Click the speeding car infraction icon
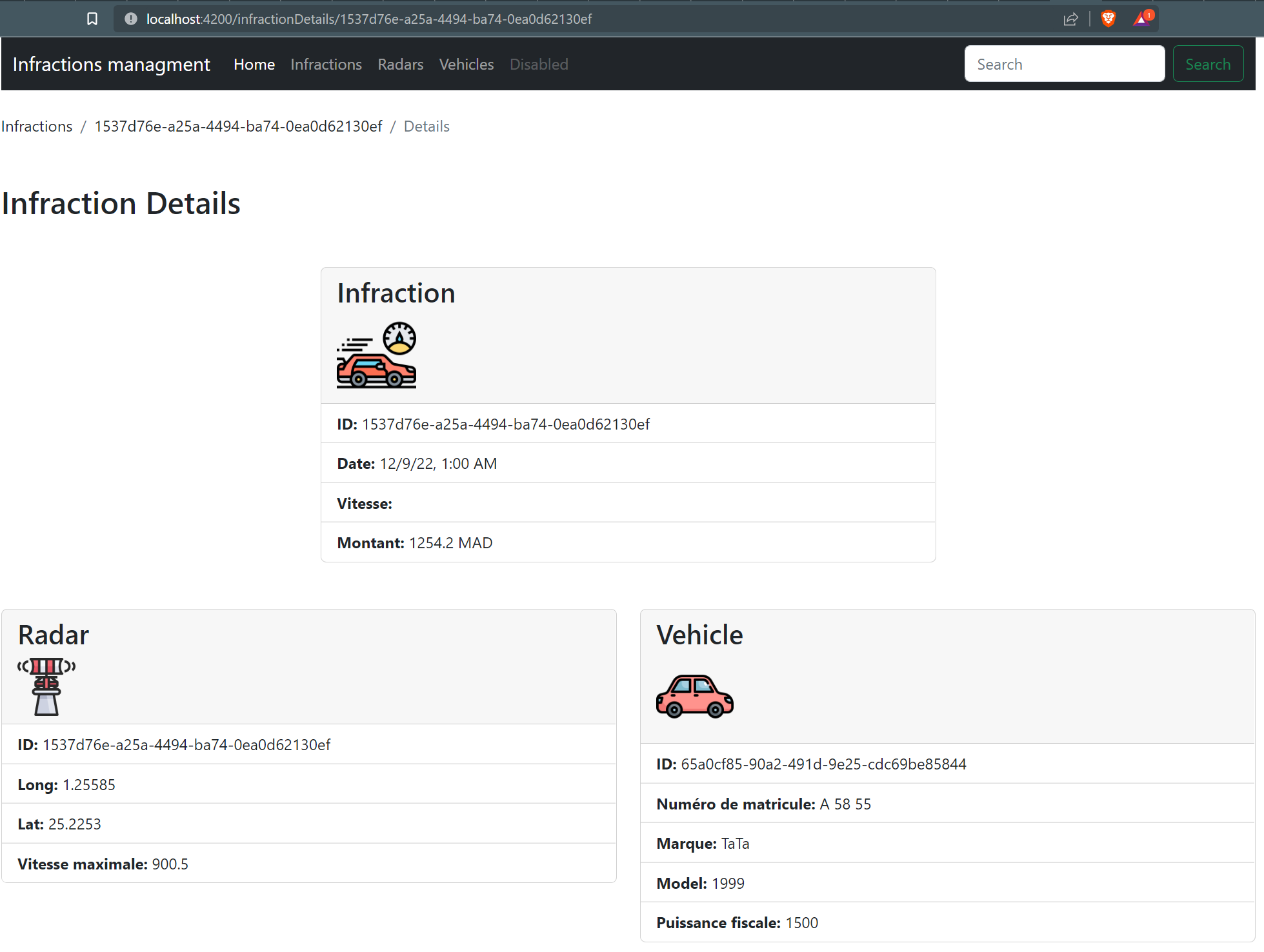 coord(376,355)
